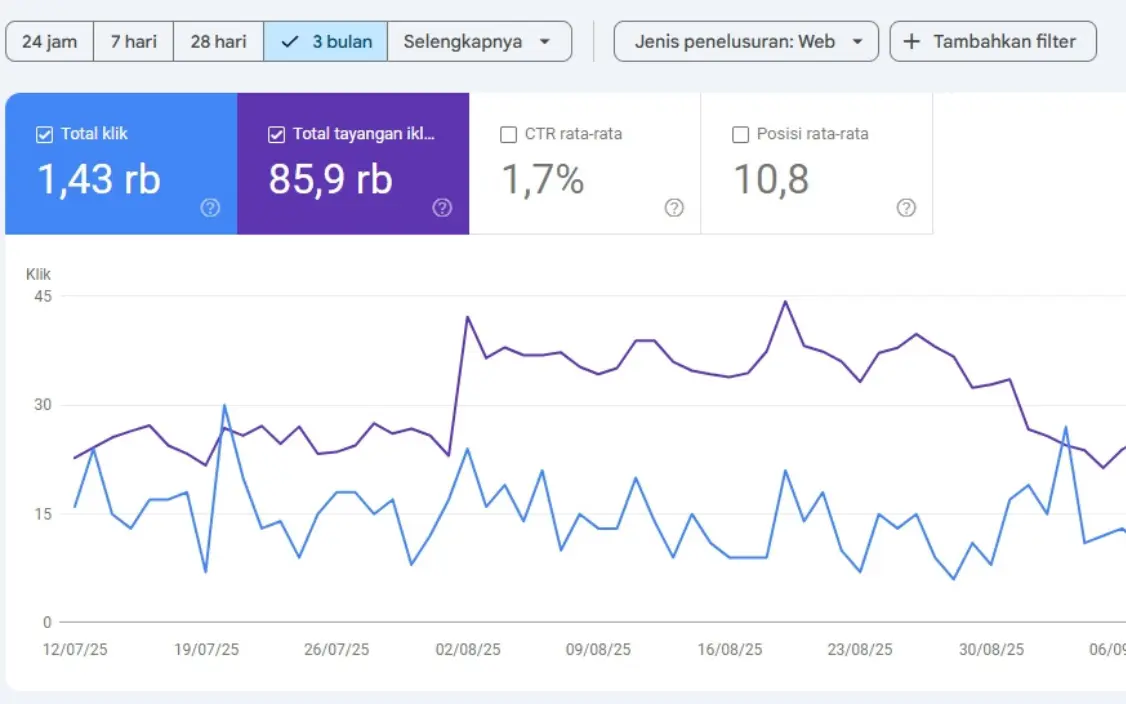
Task: Choose the 28 hari date range
Action: pos(218,42)
